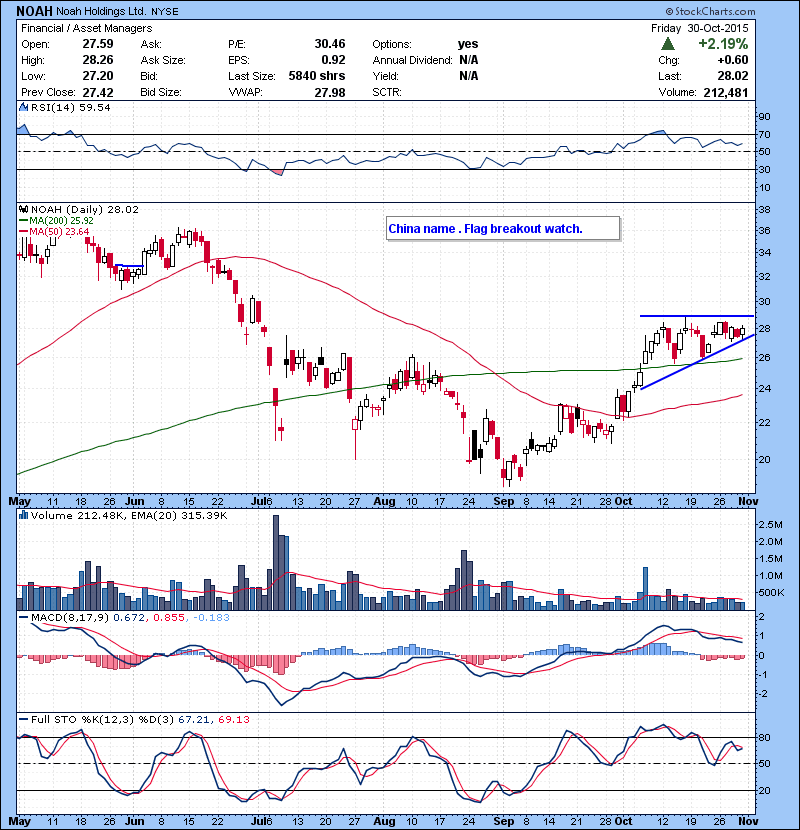Click the 'China name . Flag breakout watch.' annotation
The image size is (800, 830).
pos(486,229)
